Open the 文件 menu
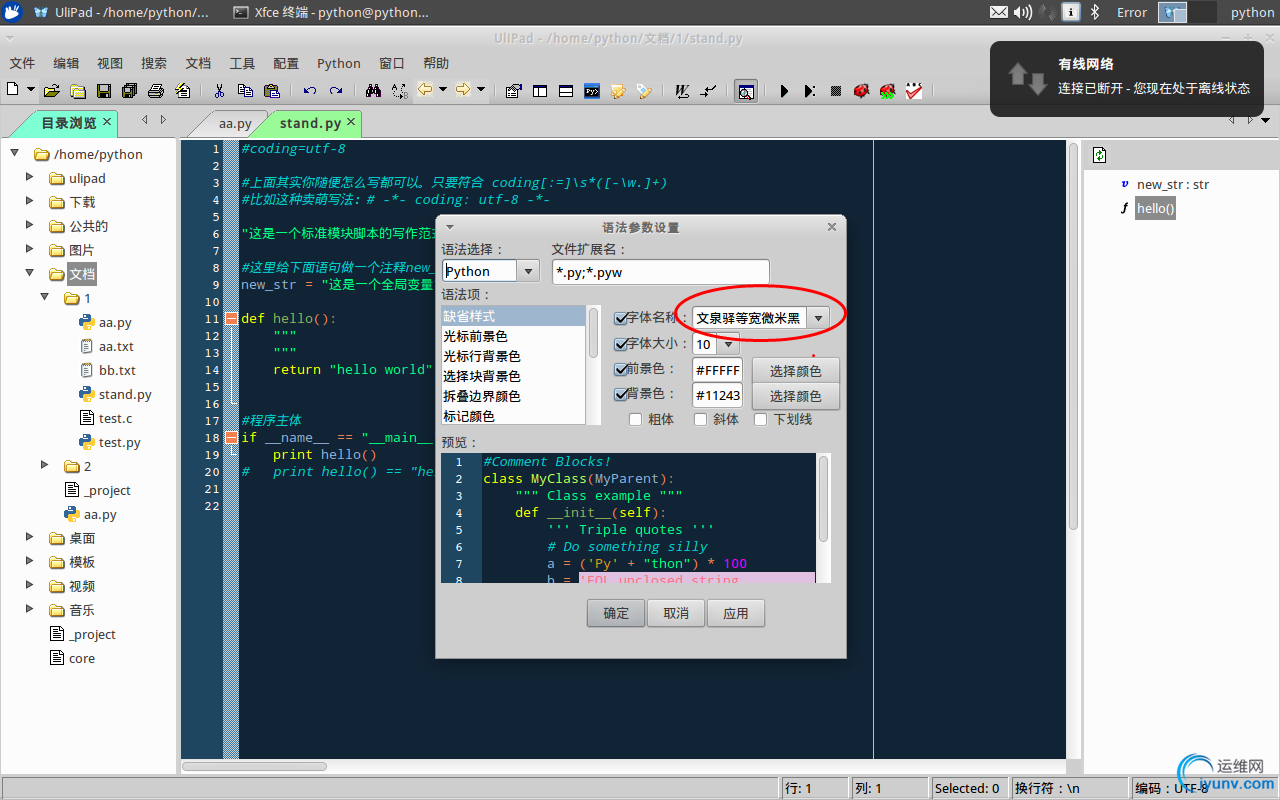This screenshot has width=1280, height=800. click(x=22, y=63)
